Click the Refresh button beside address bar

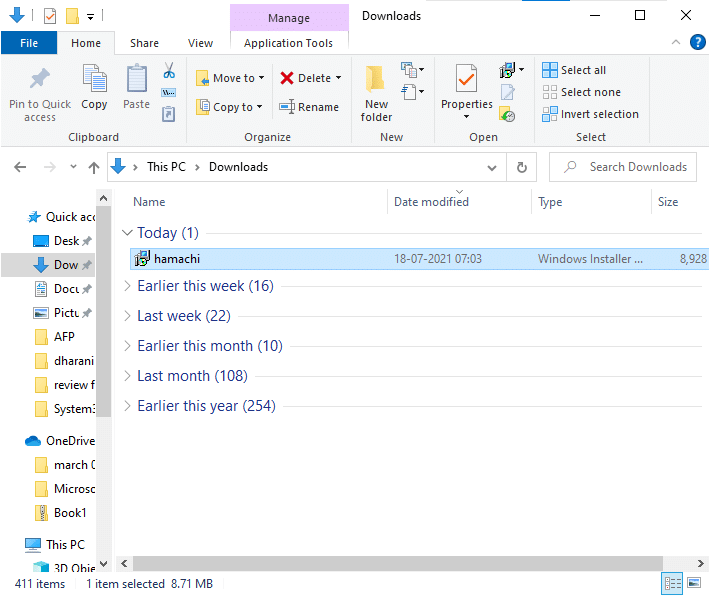[x=521, y=167]
